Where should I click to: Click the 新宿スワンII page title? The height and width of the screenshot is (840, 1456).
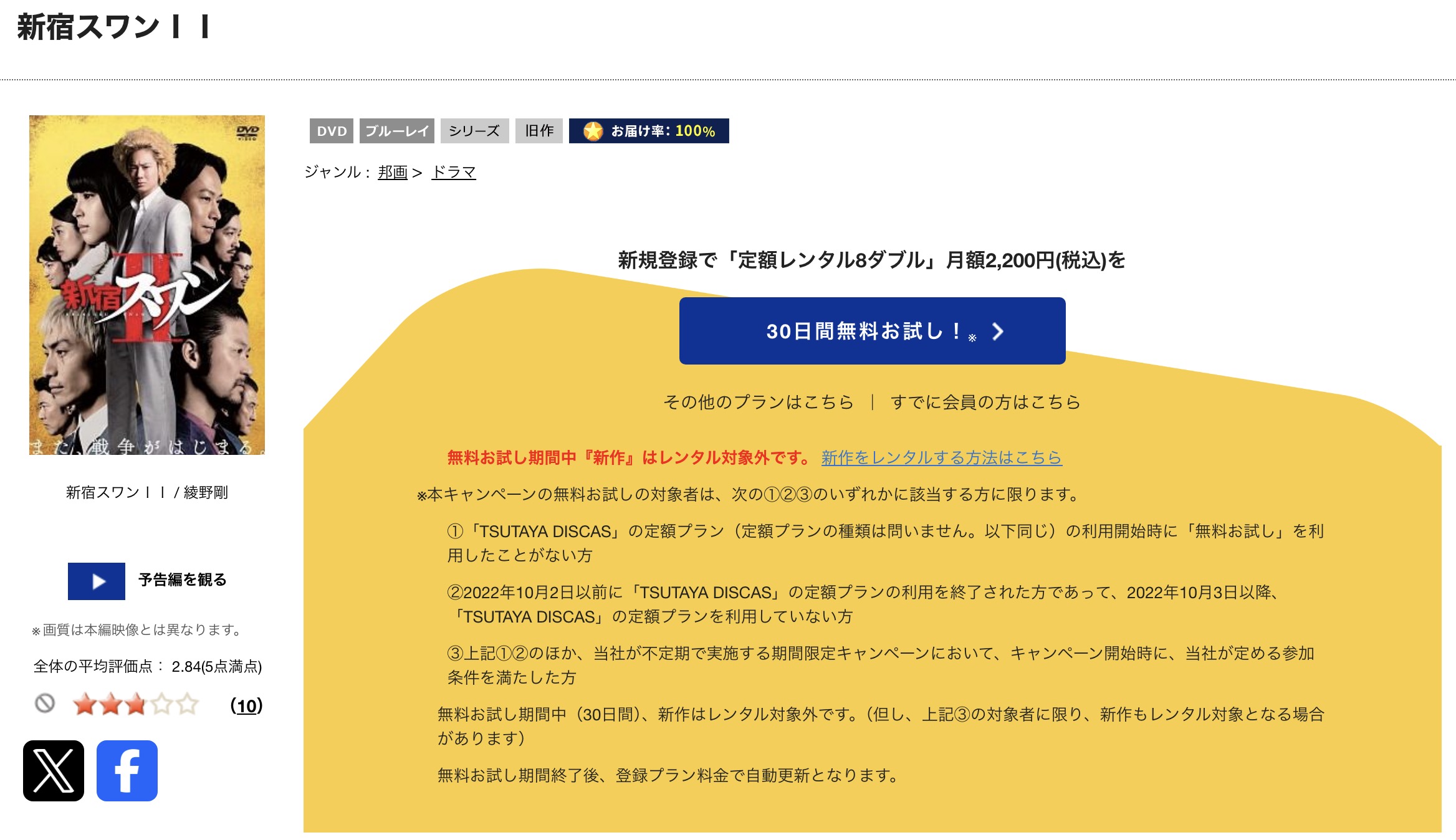pos(113,28)
